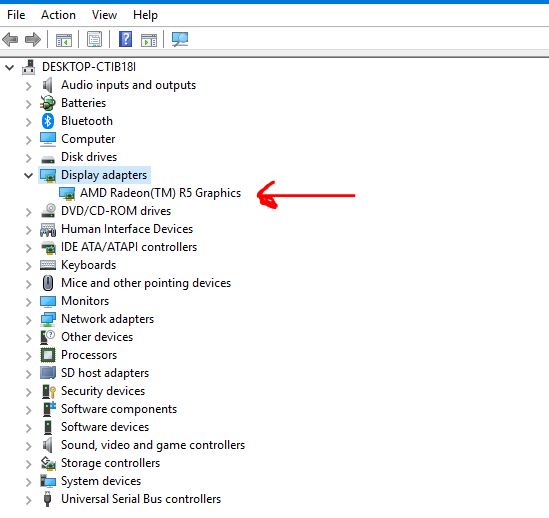The image size is (549, 518).
Task: Expand the Network adapters chevron
Action: pyautogui.click(x=29, y=319)
